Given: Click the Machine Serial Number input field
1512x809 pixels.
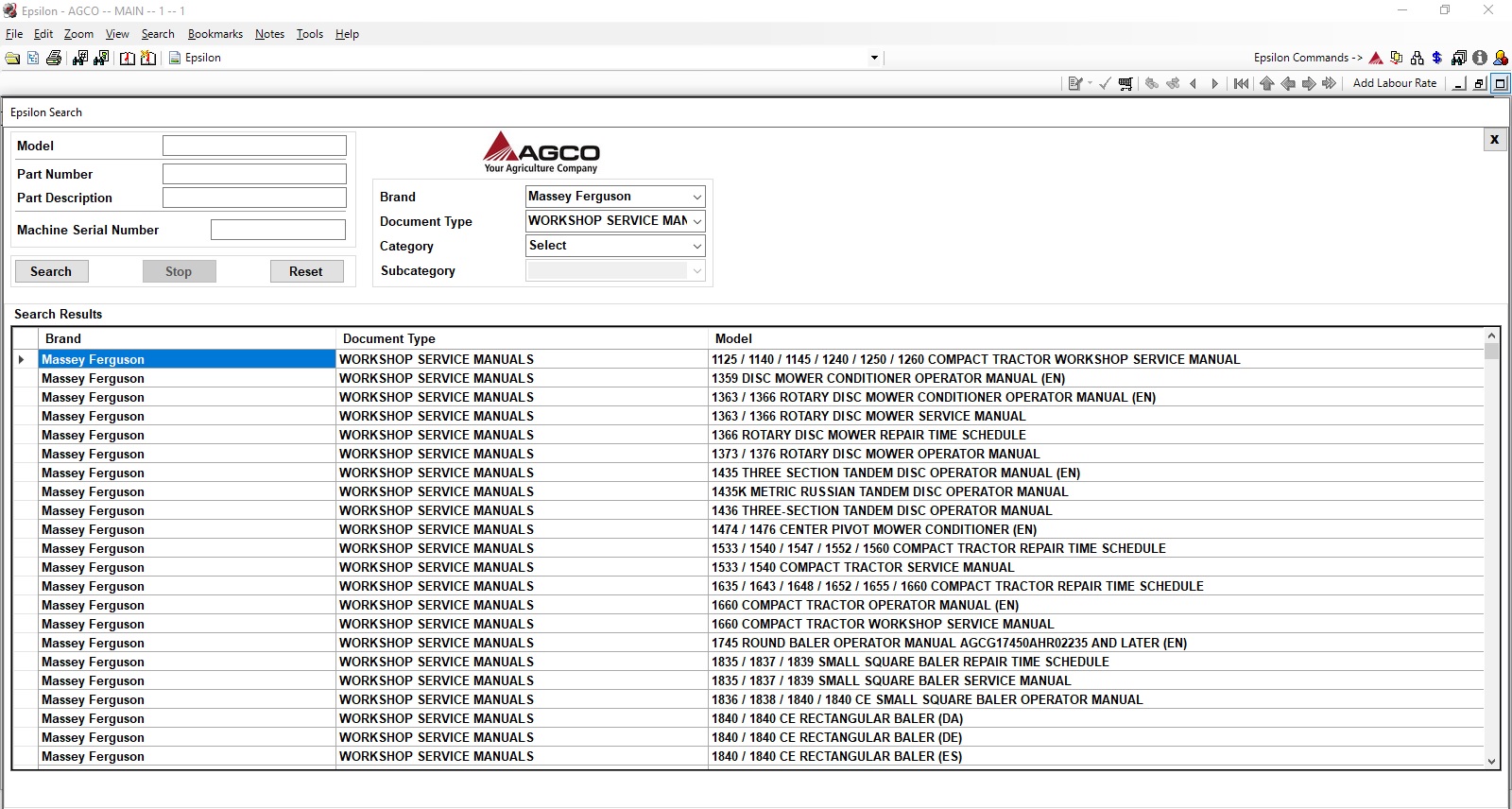Looking at the screenshot, I should pos(278,230).
